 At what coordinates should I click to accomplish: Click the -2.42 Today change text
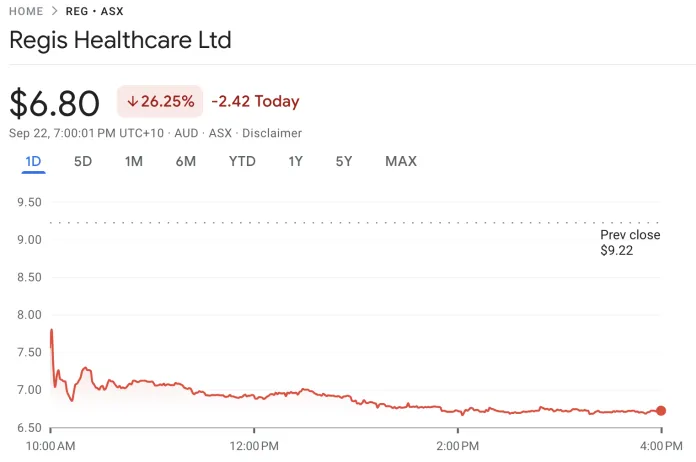(x=255, y=101)
